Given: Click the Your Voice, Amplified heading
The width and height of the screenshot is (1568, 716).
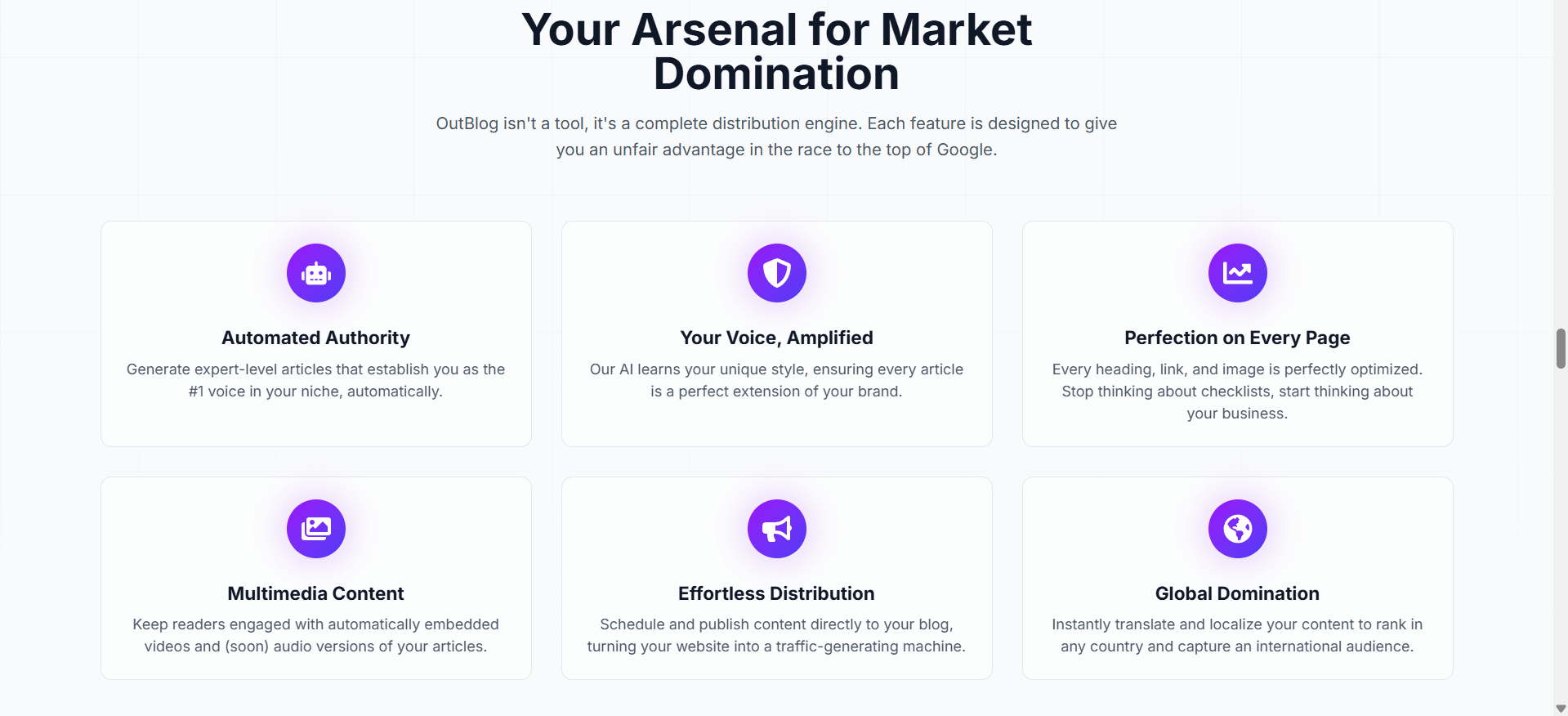Looking at the screenshot, I should click(x=776, y=338).
